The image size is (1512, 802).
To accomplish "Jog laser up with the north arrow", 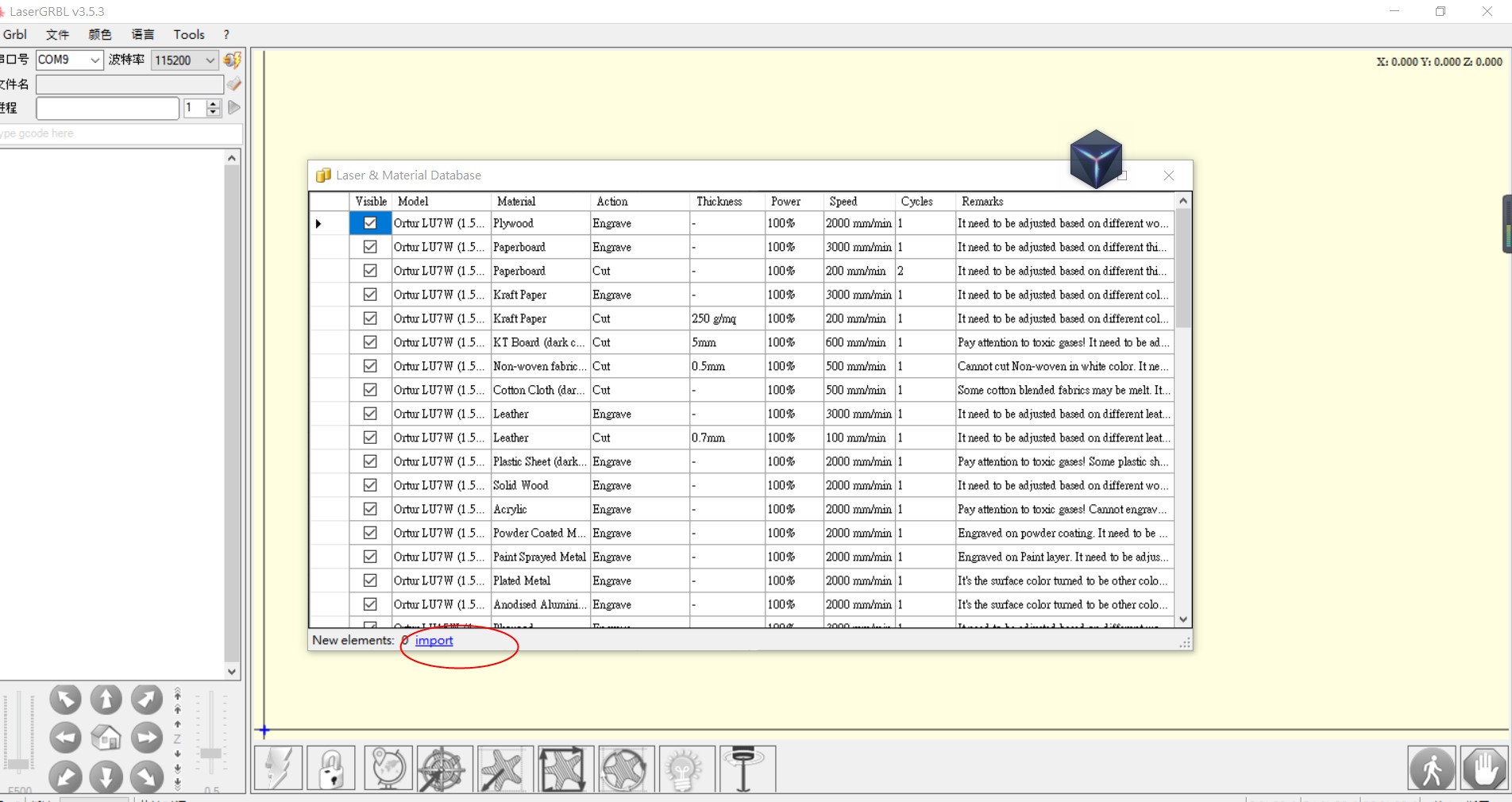I will [106, 700].
